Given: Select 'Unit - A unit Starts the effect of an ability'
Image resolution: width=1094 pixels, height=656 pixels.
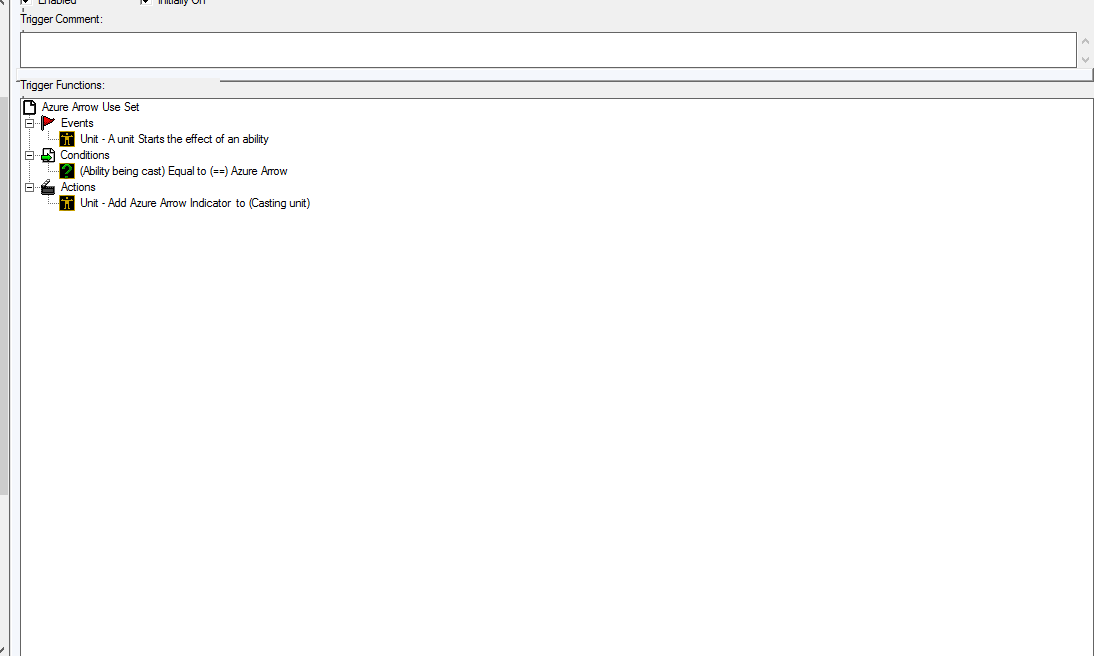Looking at the screenshot, I should click(x=174, y=139).
